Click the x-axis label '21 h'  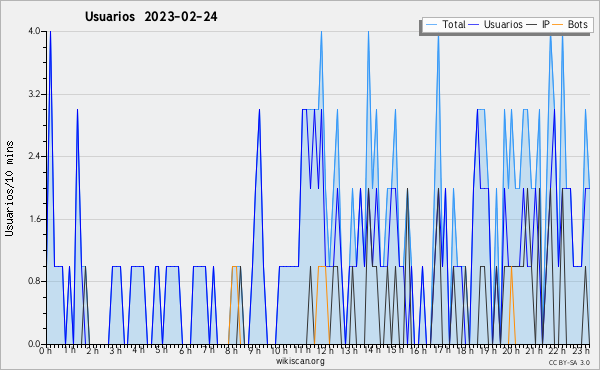tap(534, 351)
